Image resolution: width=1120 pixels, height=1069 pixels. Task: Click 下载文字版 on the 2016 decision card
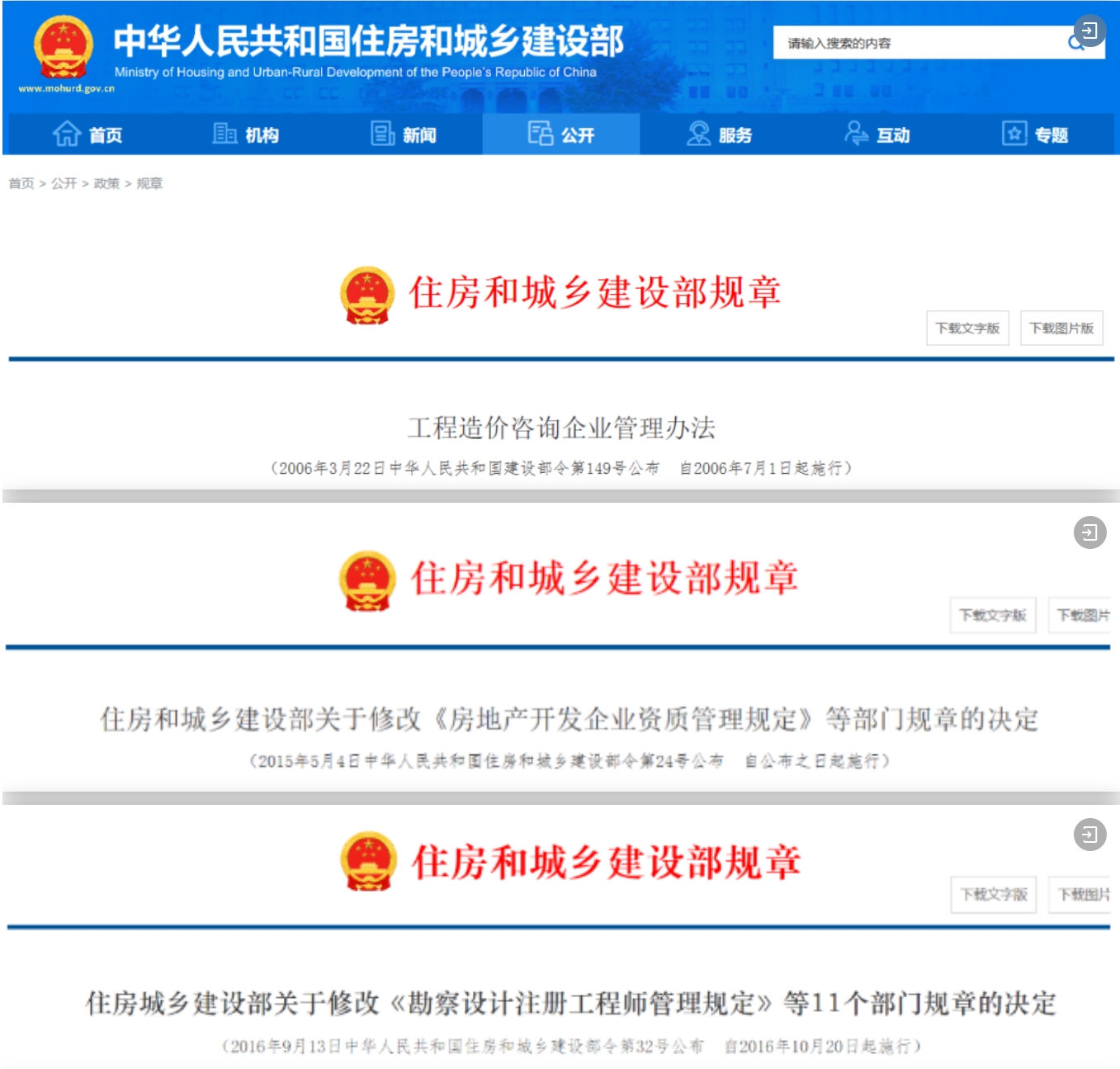click(x=993, y=894)
